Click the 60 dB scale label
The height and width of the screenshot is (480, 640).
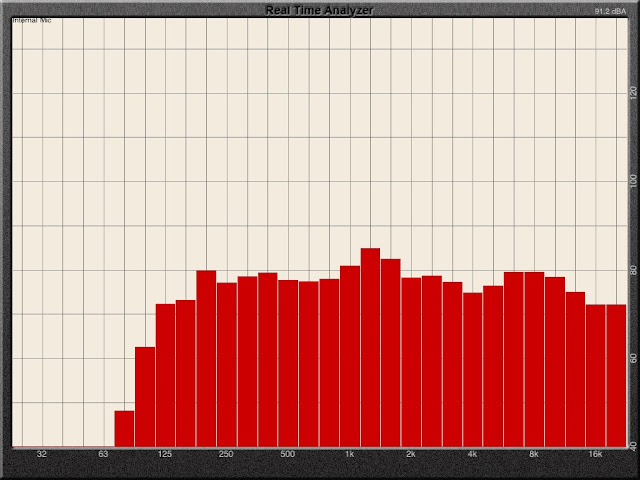click(633, 358)
